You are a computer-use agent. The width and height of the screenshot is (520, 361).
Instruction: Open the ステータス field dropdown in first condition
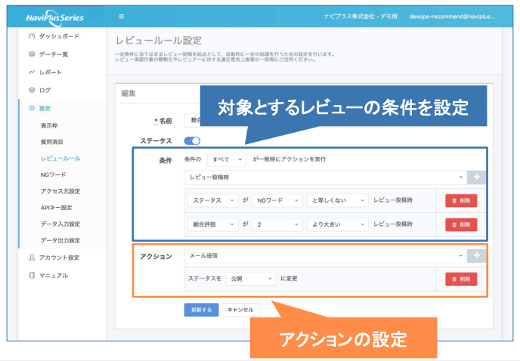click(213, 200)
